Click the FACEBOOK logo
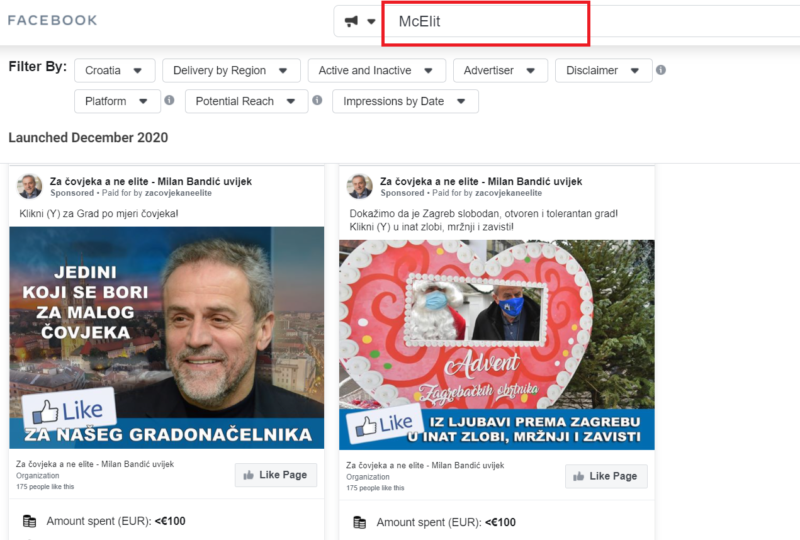 [x=52, y=20]
